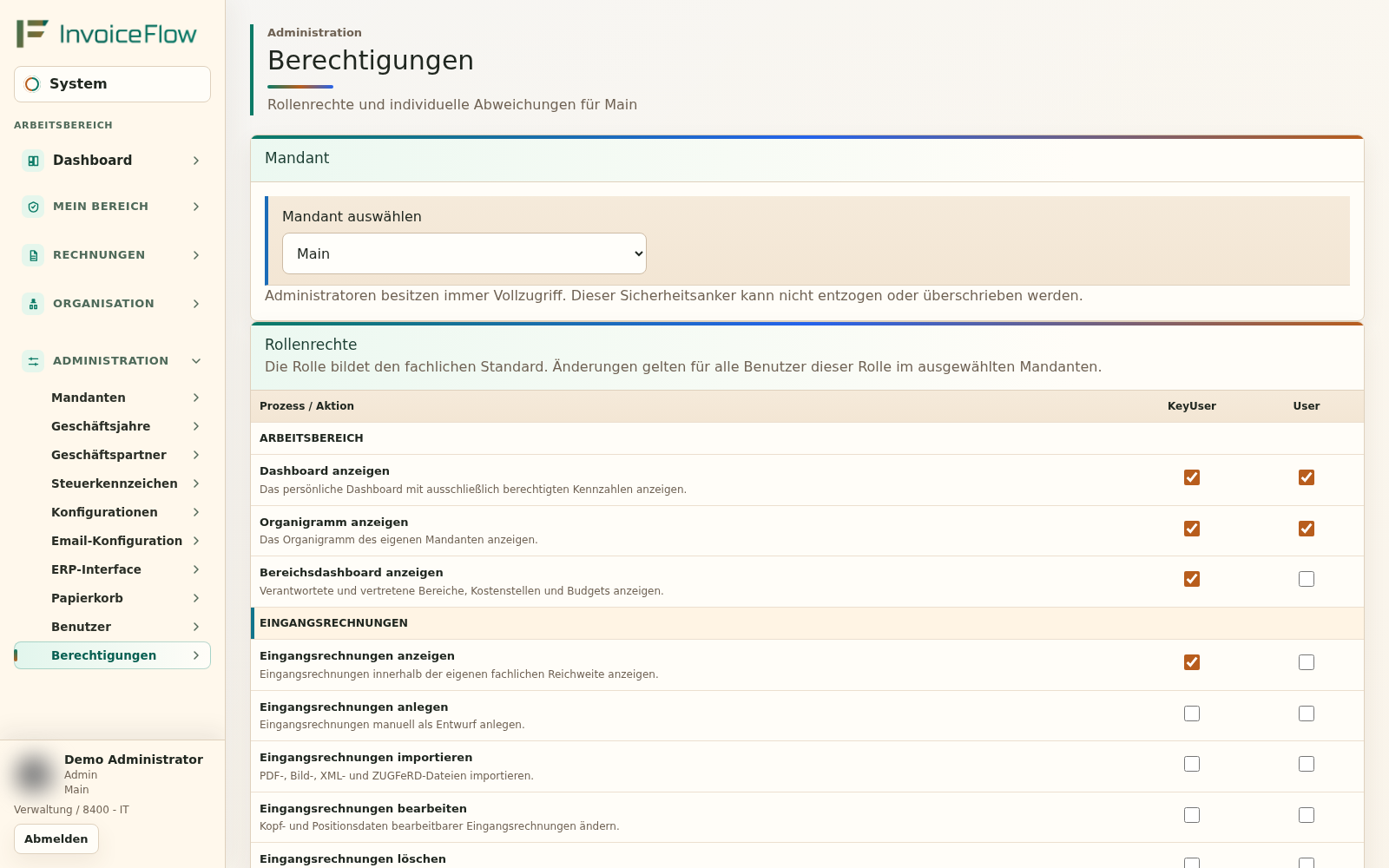
Task: Open the Mandanten menu item
Action: click(x=113, y=398)
